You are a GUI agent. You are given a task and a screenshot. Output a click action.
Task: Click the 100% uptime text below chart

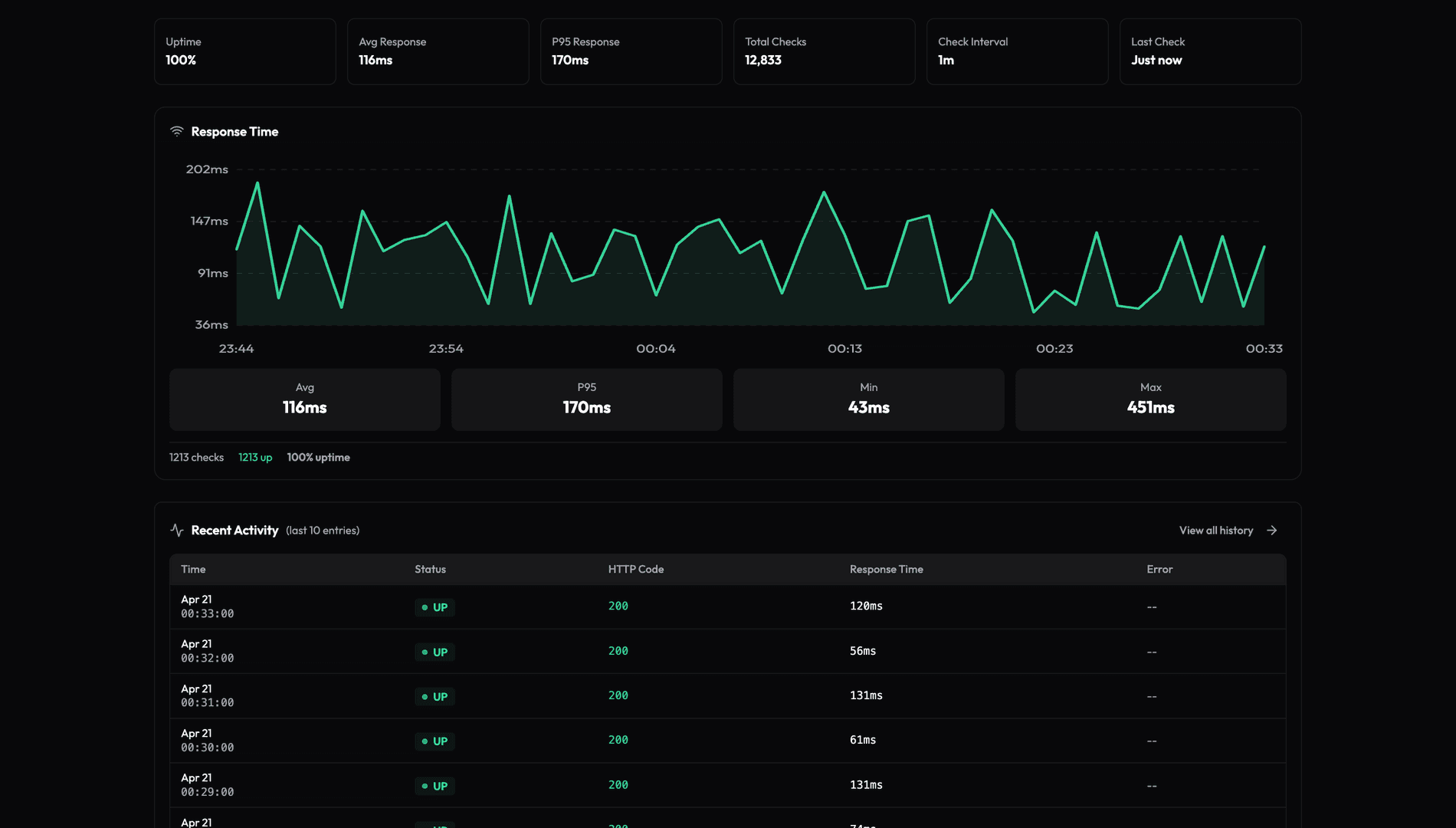point(319,458)
